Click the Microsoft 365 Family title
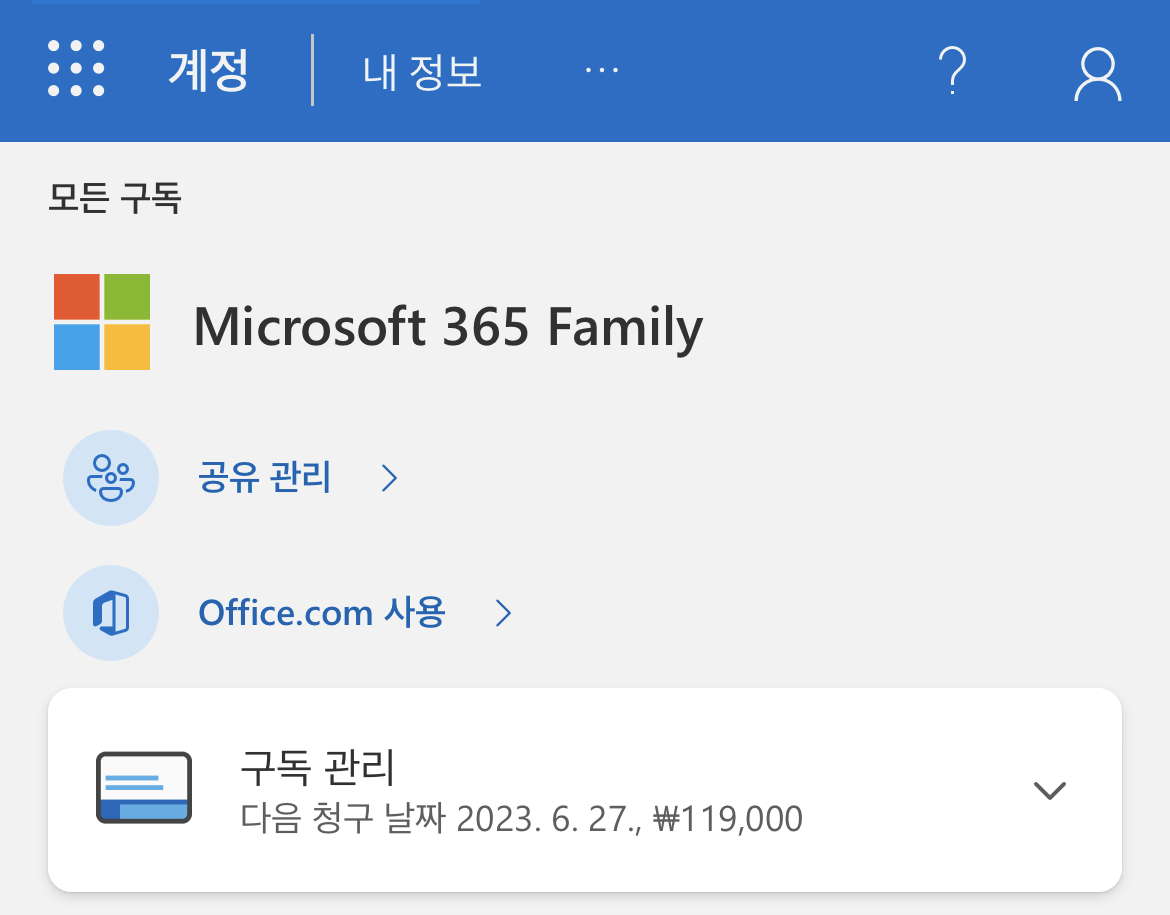 [448, 327]
